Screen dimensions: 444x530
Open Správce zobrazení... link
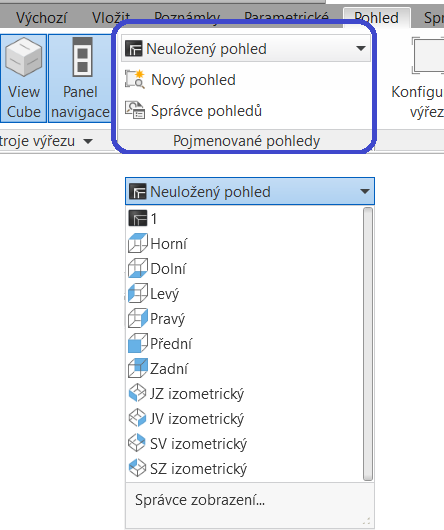click(x=200, y=500)
